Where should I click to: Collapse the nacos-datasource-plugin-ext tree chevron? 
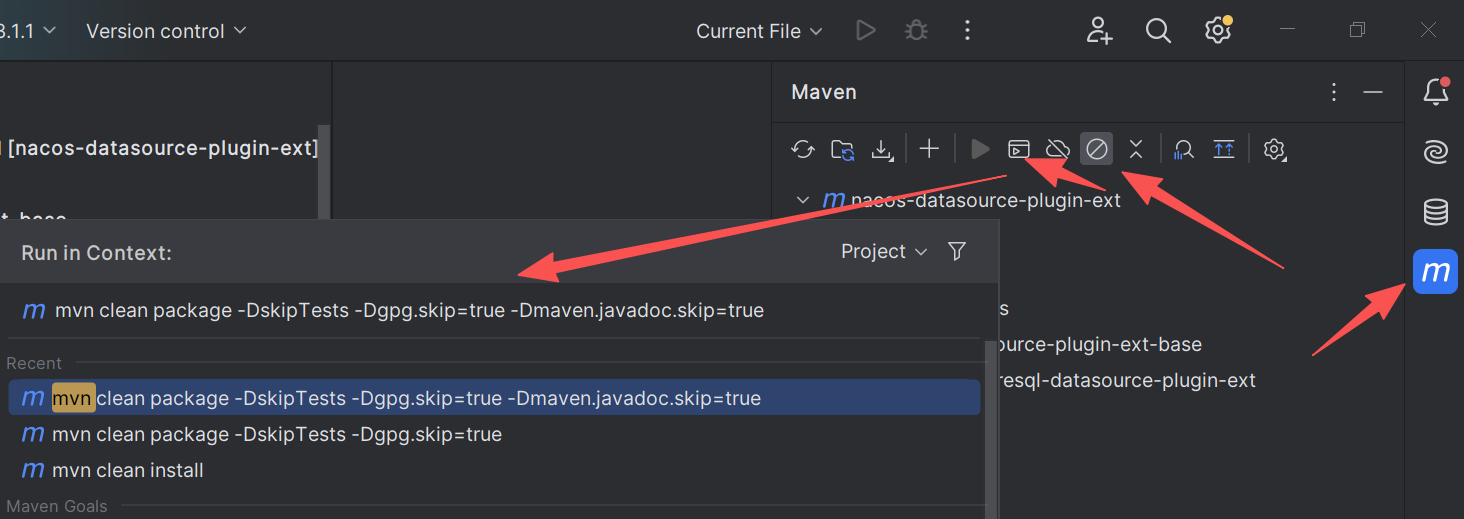(802, 200)
